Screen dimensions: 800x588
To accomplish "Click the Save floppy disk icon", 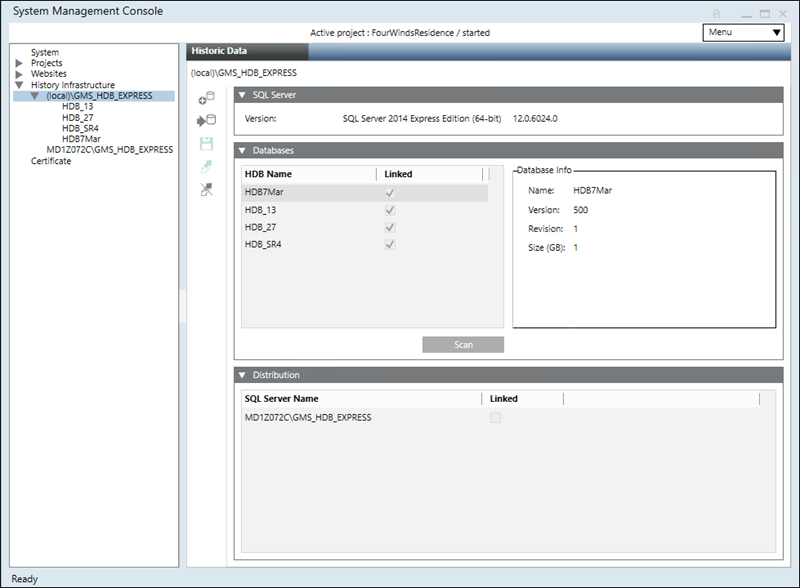I will pos(207,144).
